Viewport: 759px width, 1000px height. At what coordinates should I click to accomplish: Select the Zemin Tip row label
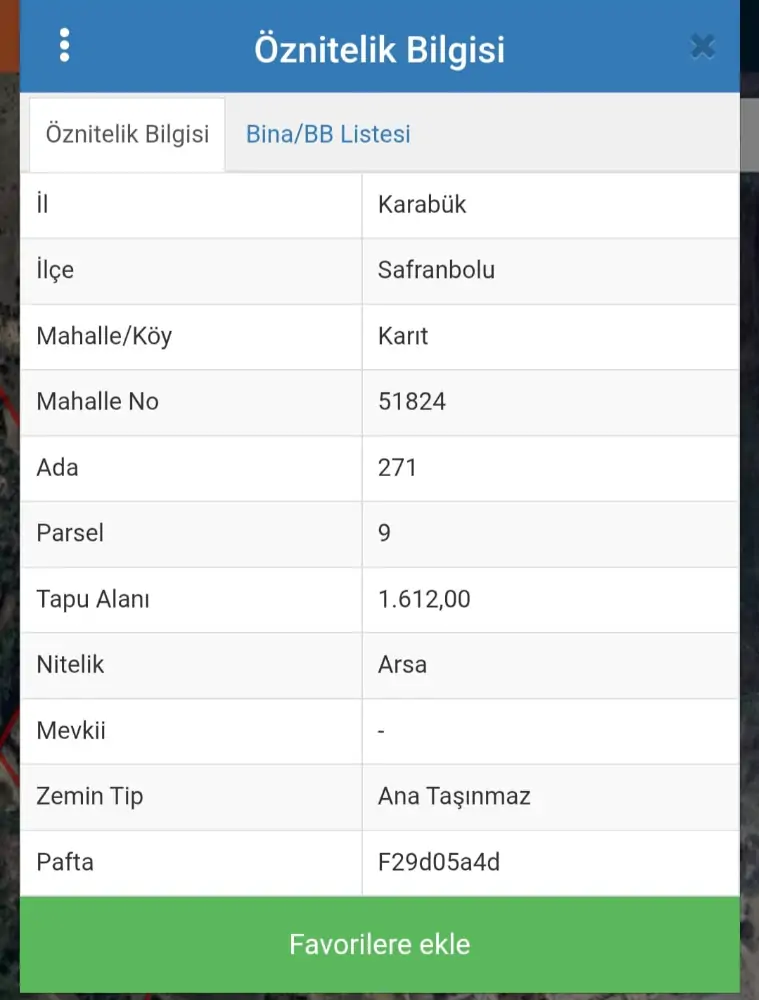90,796
